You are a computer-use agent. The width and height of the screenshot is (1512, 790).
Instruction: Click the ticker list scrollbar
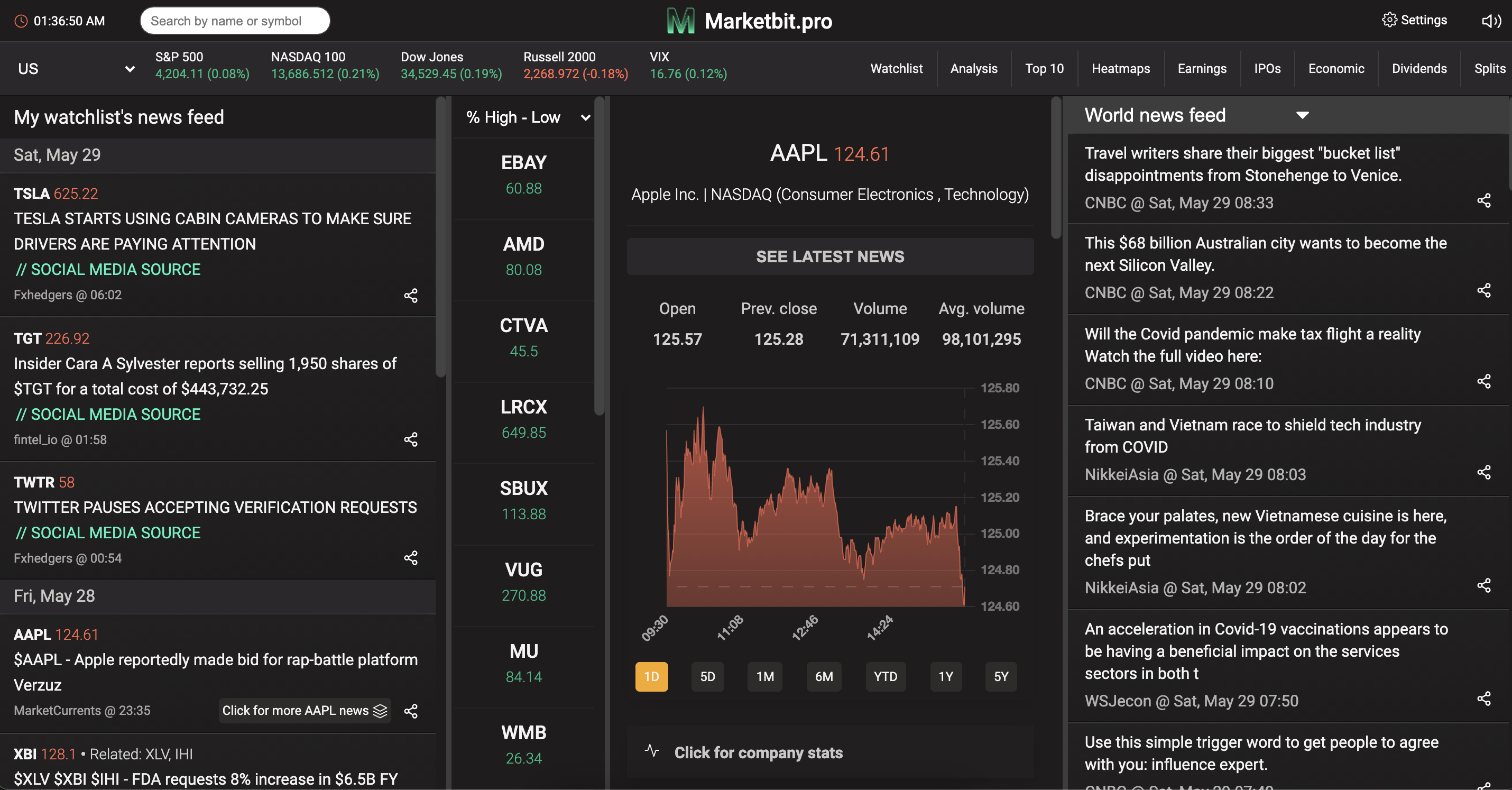[600, 256]
